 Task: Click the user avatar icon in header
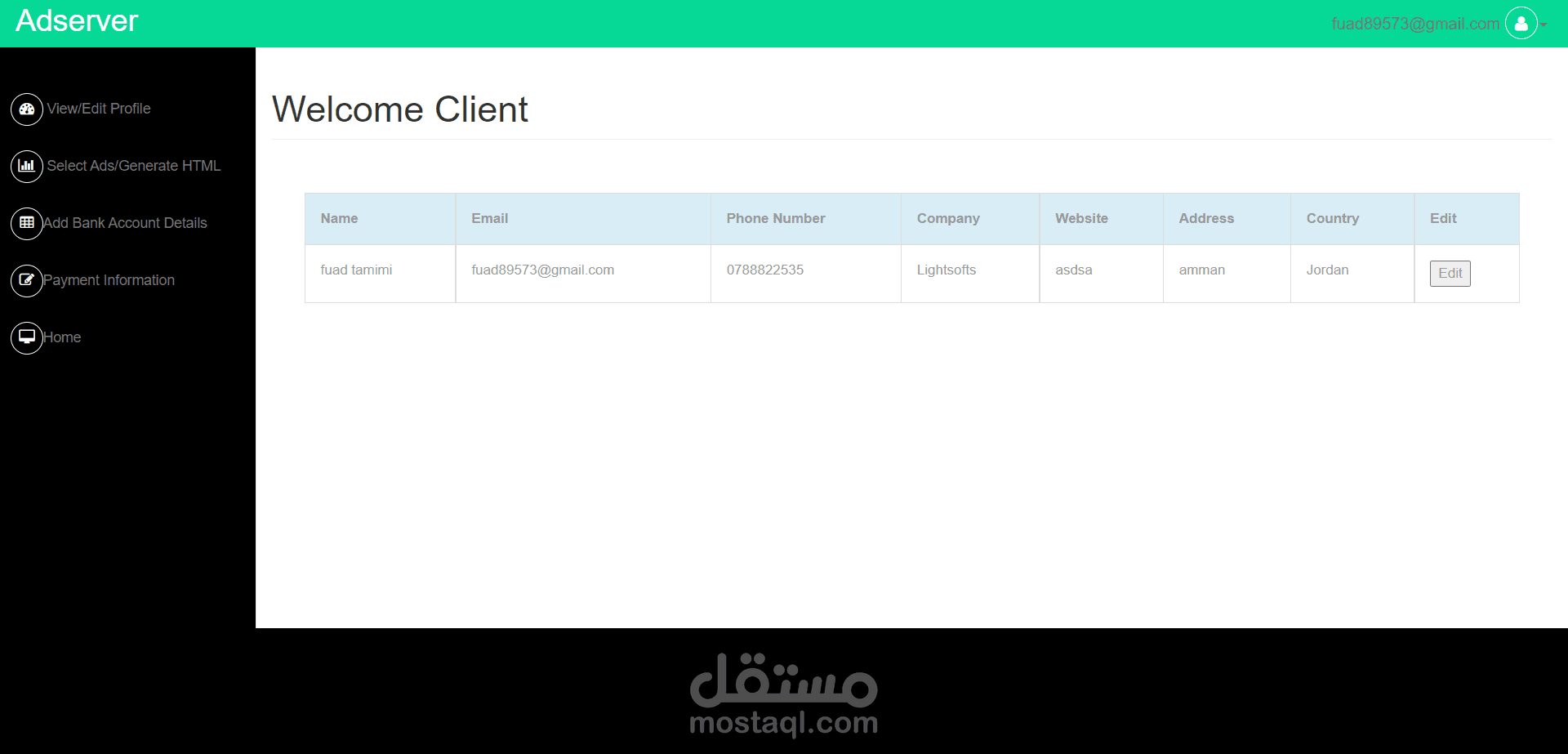point(1521,24)
